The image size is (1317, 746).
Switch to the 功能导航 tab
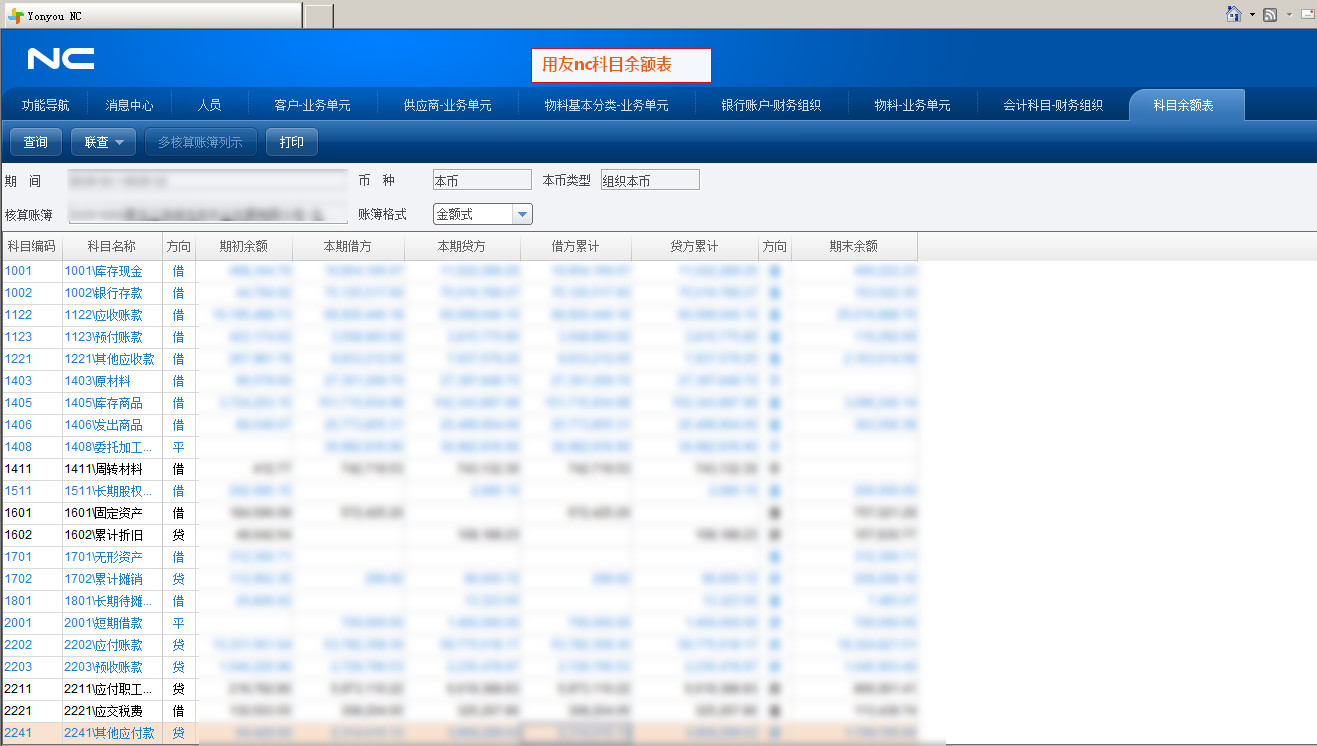coord(46,105)
